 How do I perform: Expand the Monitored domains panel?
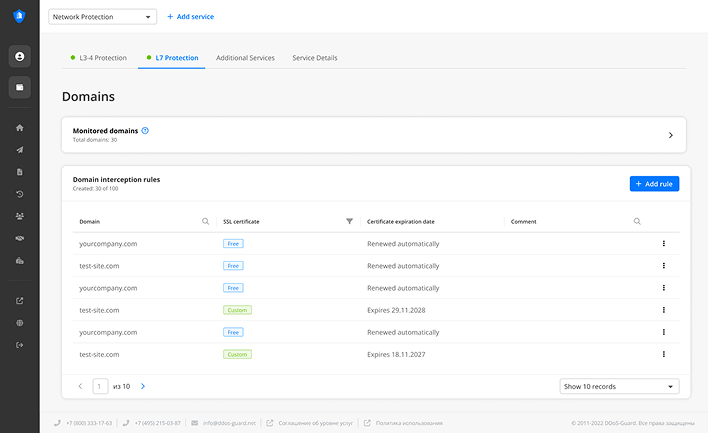point(670,135)
